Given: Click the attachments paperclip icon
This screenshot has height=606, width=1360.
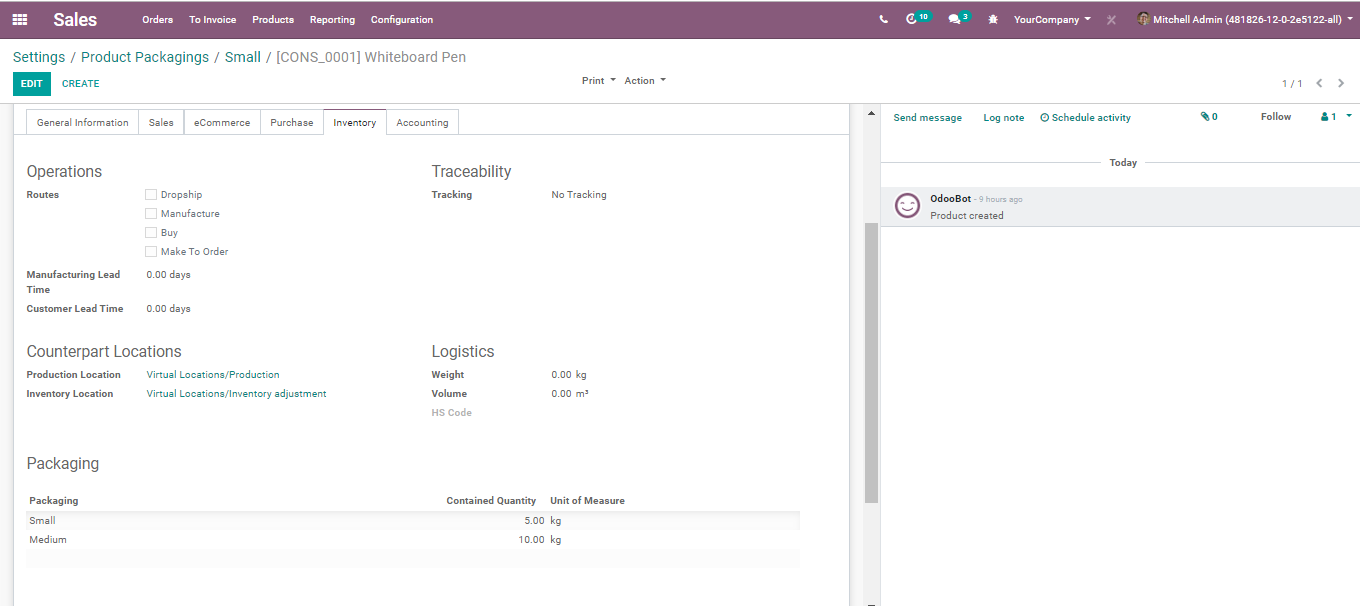Looking at the screenshot, I should 1206,117.
